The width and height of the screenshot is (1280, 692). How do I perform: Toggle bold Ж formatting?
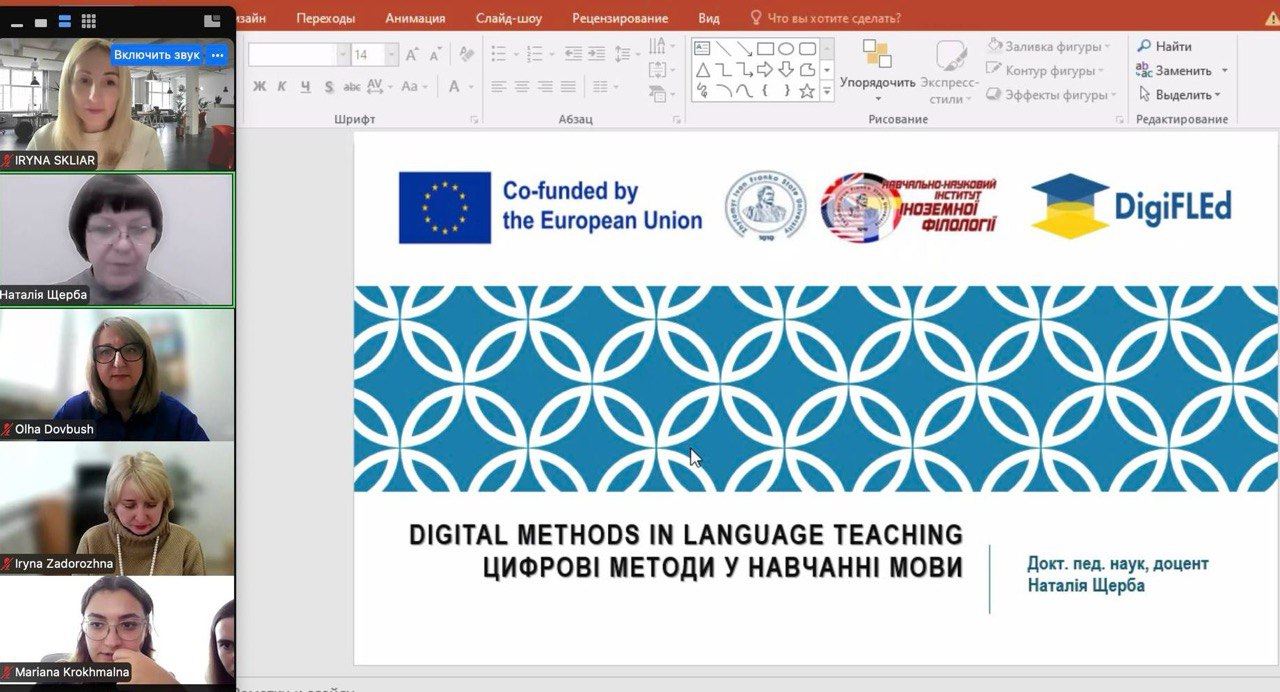click(259, 87)
